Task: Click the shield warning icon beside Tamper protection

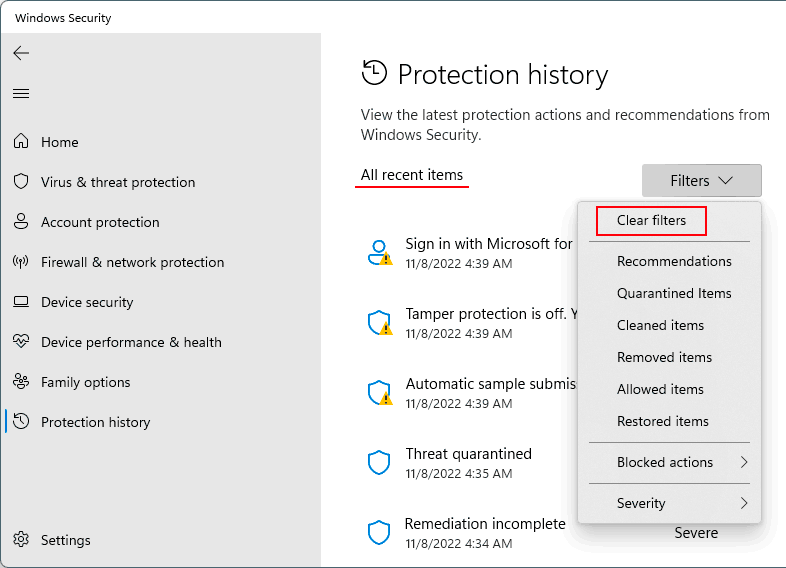Action: coord(380,322)
